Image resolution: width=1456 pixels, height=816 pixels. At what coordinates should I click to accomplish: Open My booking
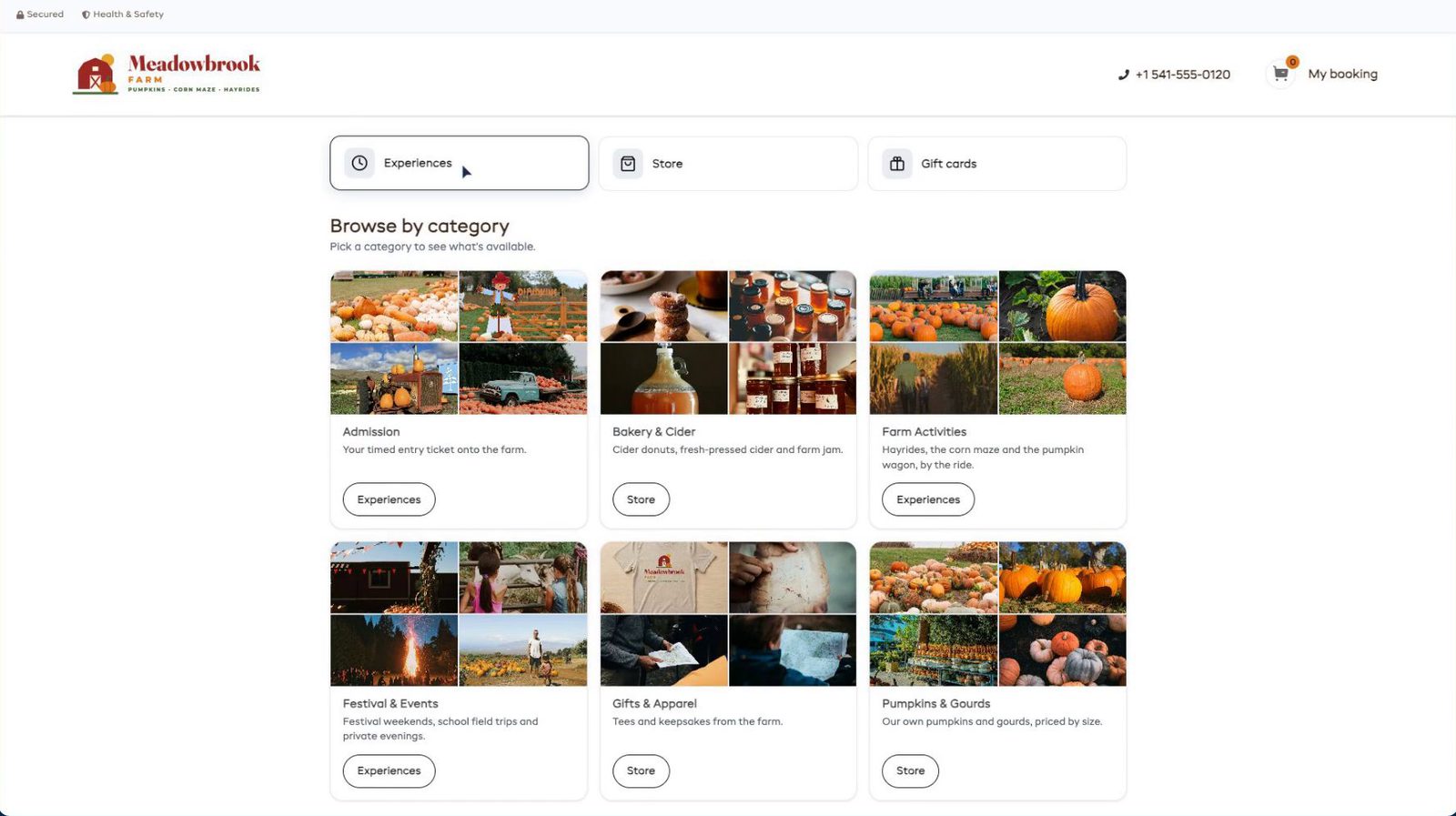pyautogui.click(x=1342, y=74)
